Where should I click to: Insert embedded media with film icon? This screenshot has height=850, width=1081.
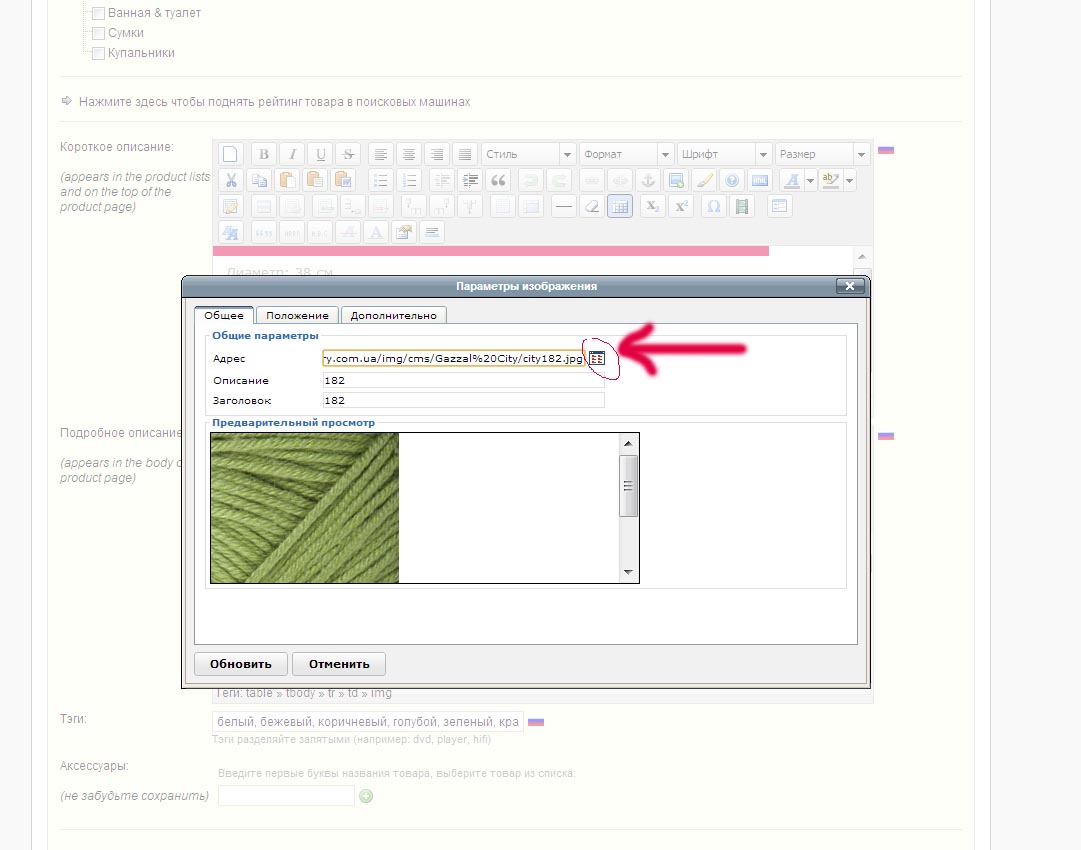[x=742, y=206]
